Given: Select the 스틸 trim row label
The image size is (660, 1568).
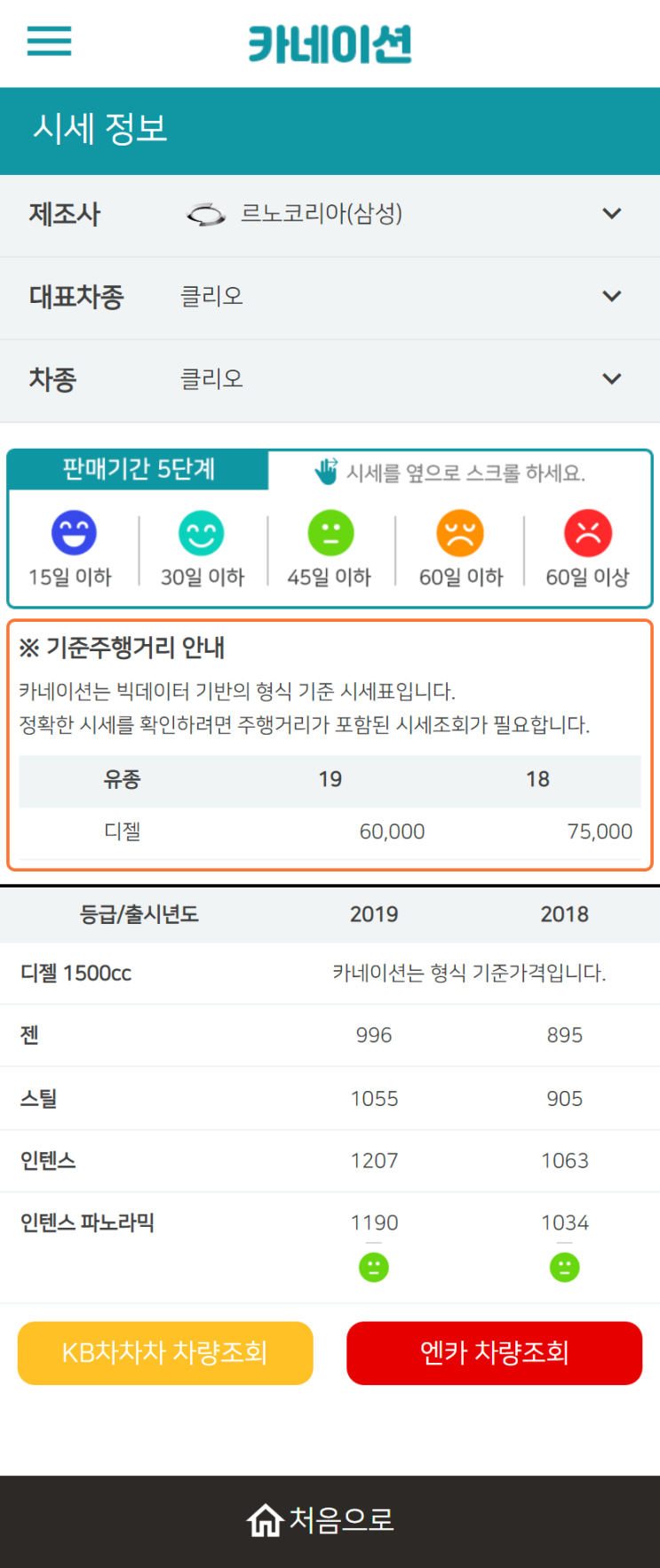Looking at the screenshot, I should click(39, 1098).
